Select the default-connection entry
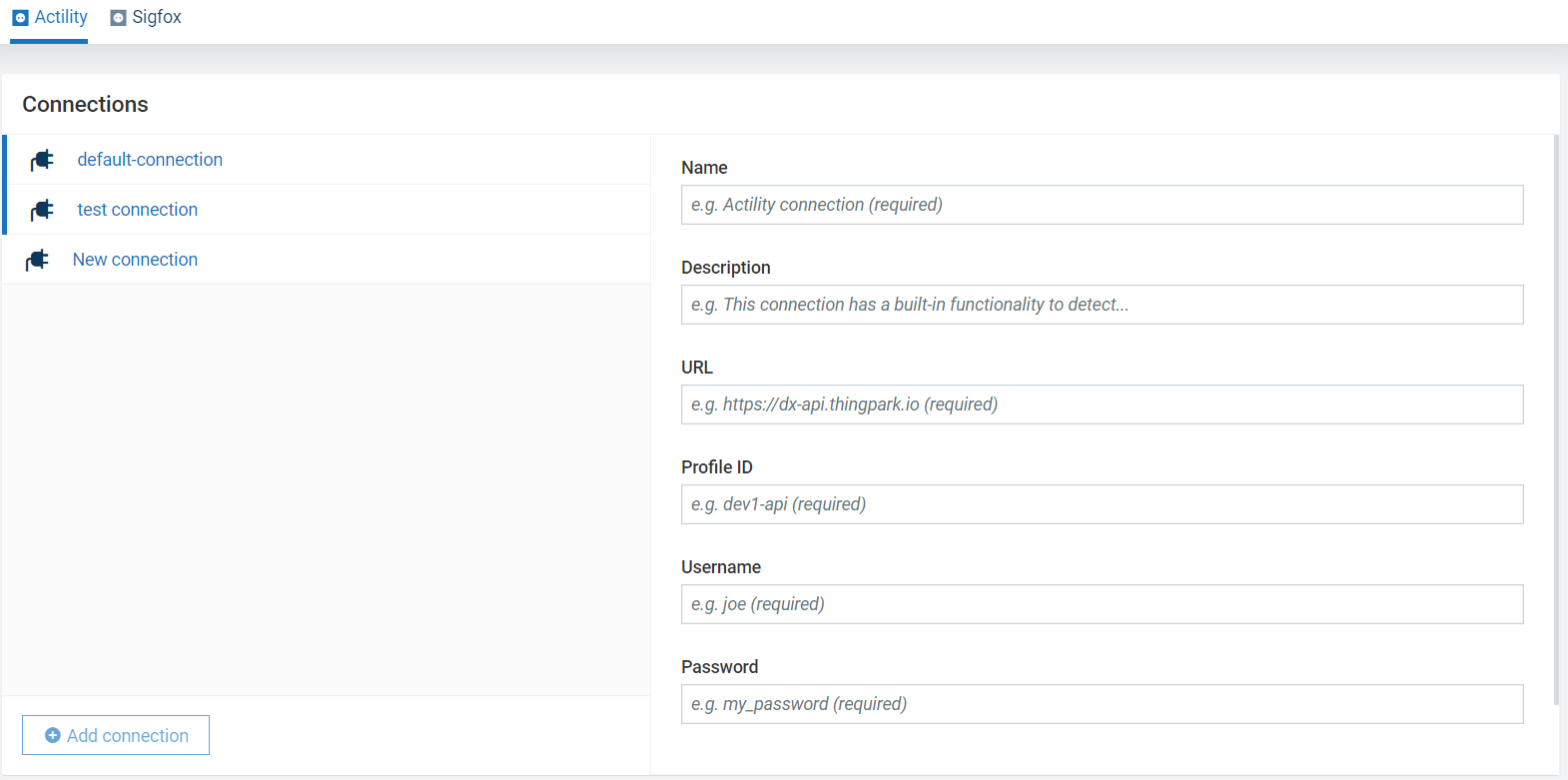1568x780 pixels. point(150,160)
